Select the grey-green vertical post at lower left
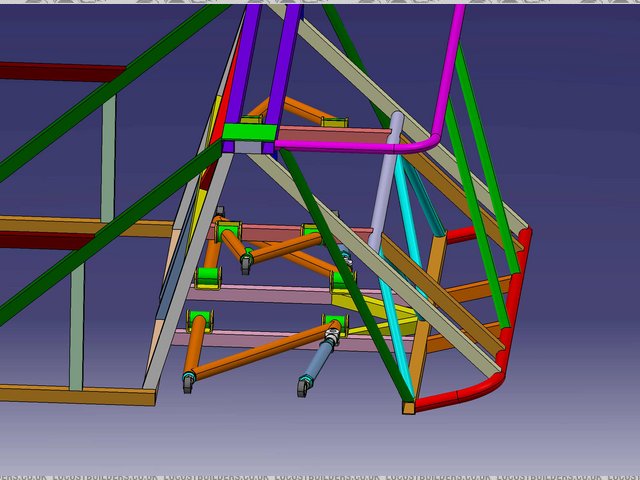Viewport: 640px width, 480px height. click(76, 325)
